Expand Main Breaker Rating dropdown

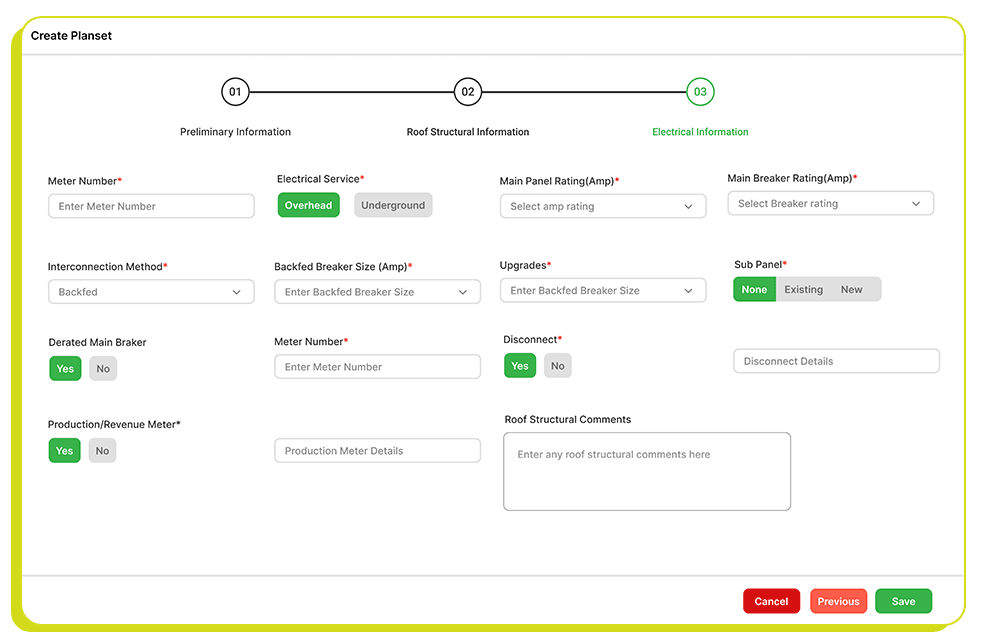click(x=830, y=204)
